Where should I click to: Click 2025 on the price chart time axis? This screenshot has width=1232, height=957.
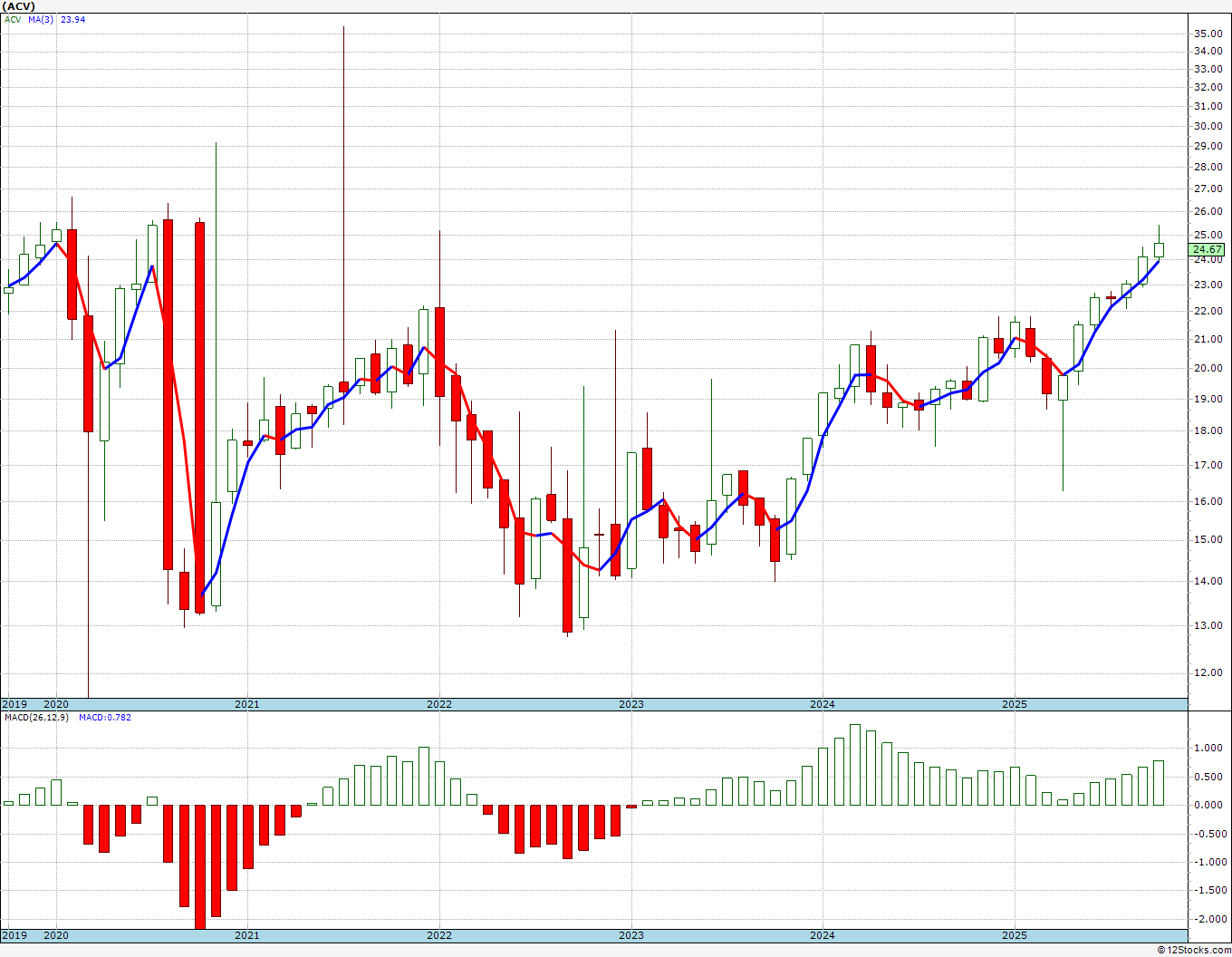pyautogui.click(x=1015, y=704)
